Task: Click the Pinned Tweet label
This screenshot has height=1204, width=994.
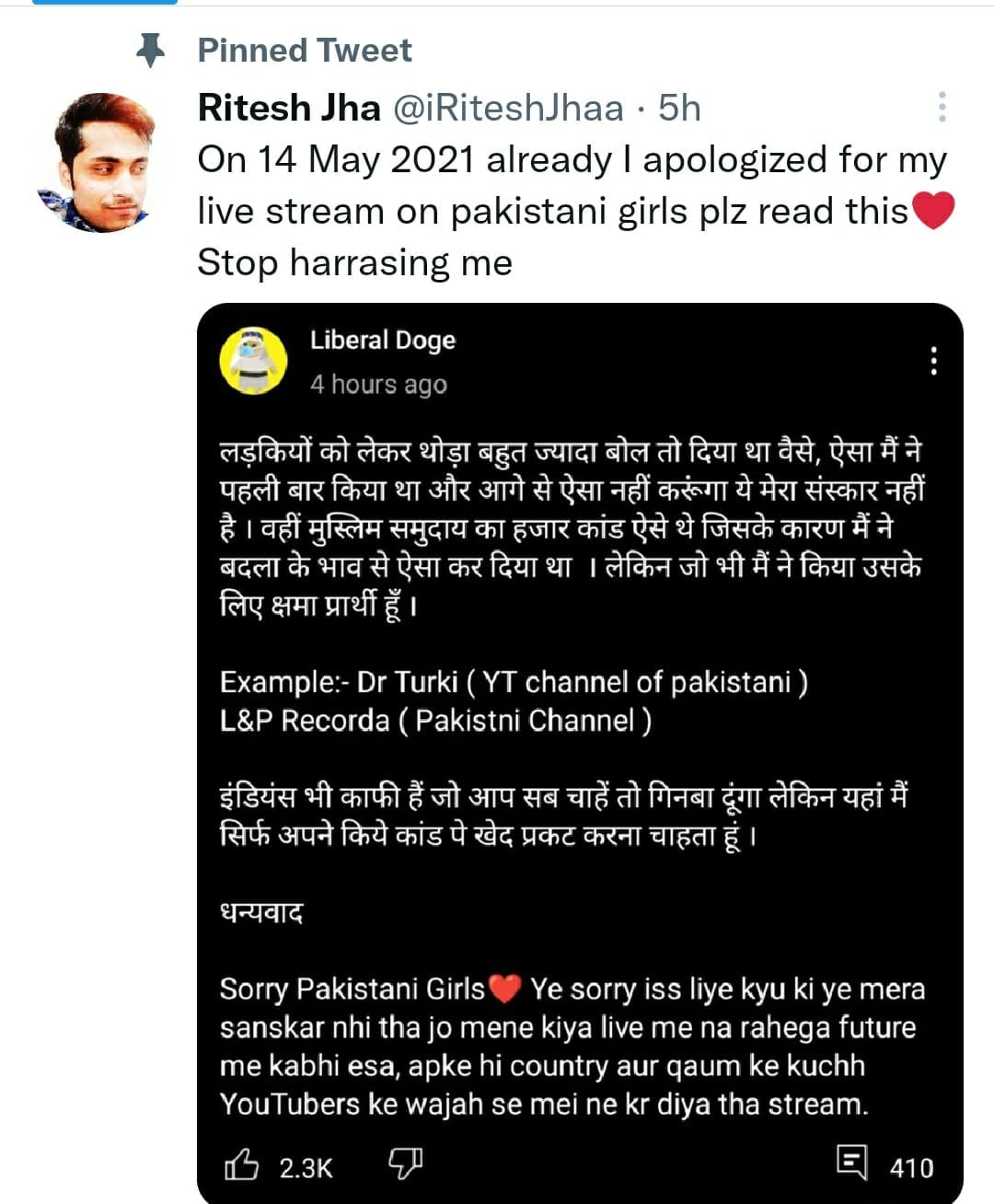Action: pos(305,51)
